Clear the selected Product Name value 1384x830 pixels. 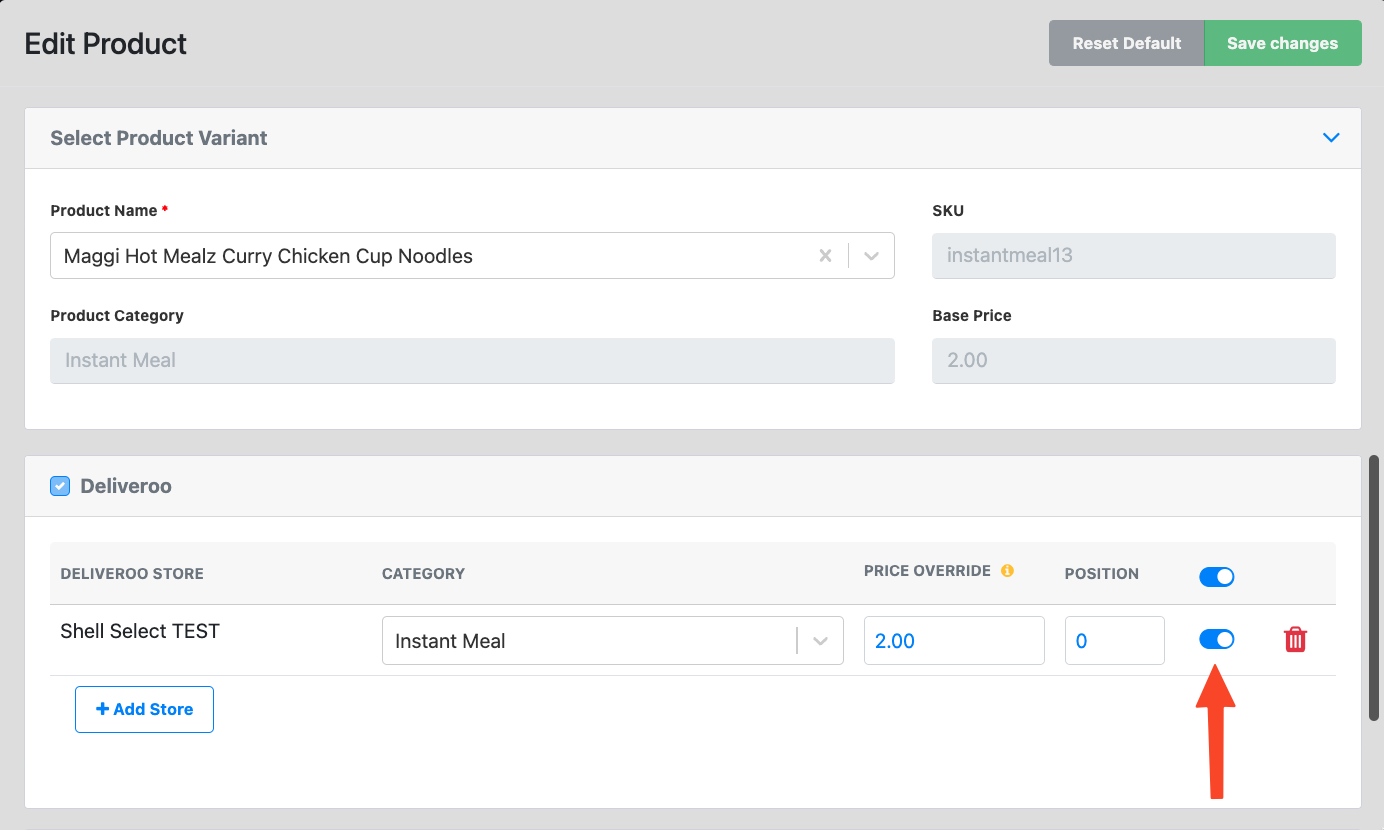click(826, 256)
